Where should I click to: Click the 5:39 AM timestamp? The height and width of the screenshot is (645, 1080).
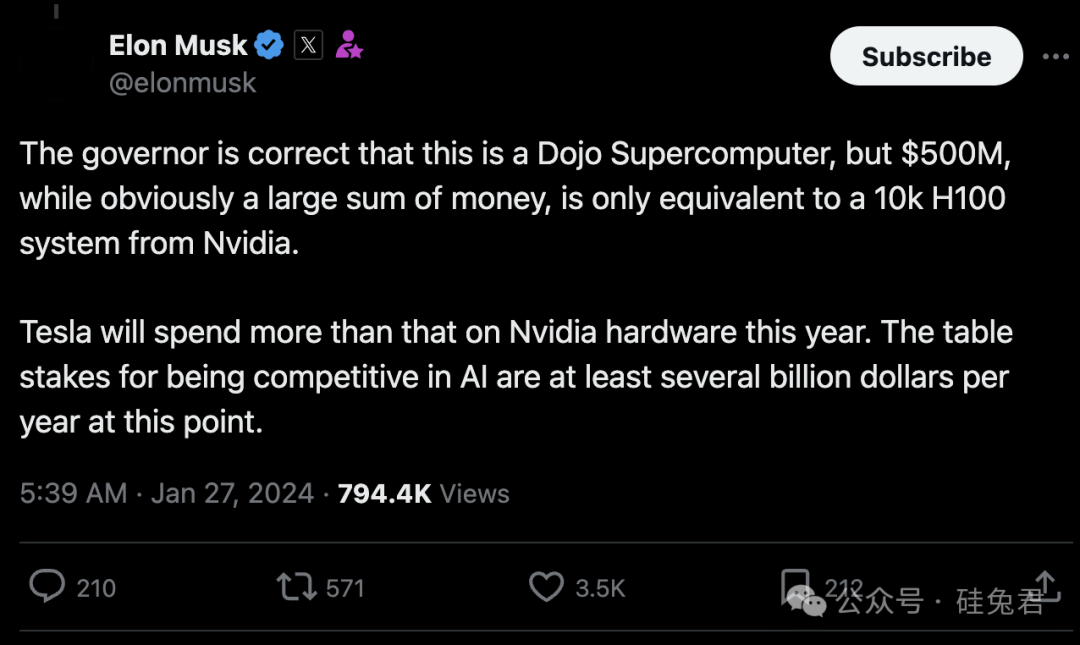pos(73,493)
